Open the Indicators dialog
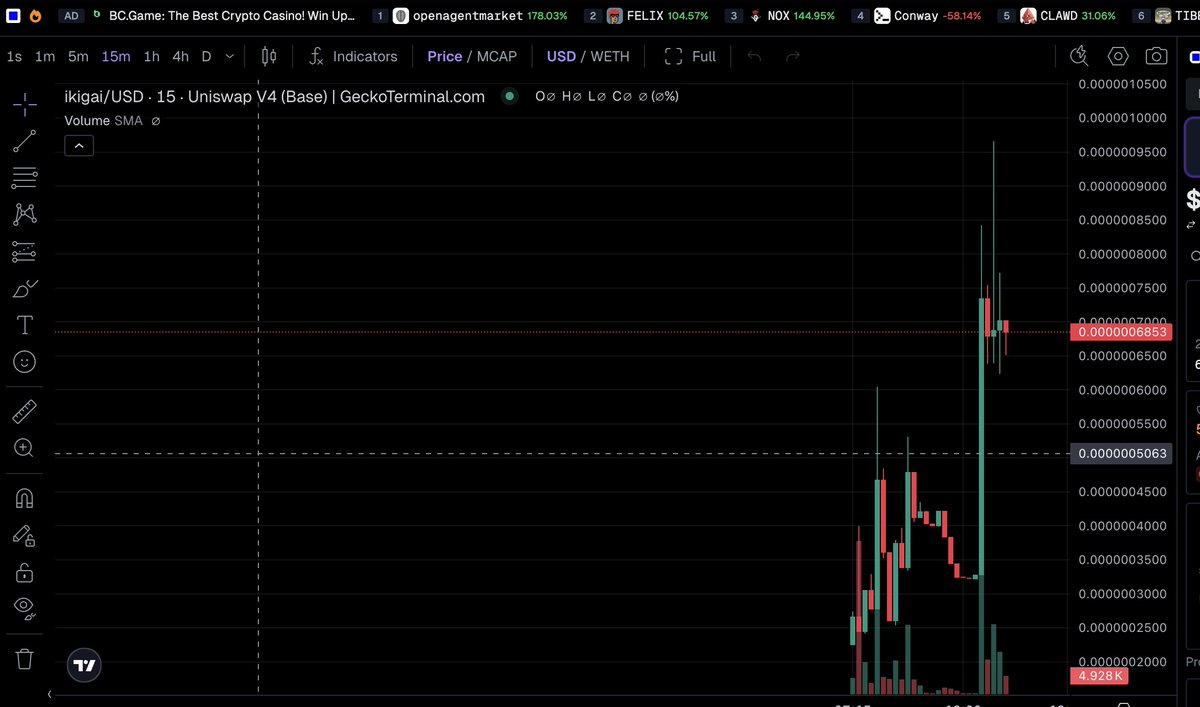Screen dimensions: 1200x707 352,56
